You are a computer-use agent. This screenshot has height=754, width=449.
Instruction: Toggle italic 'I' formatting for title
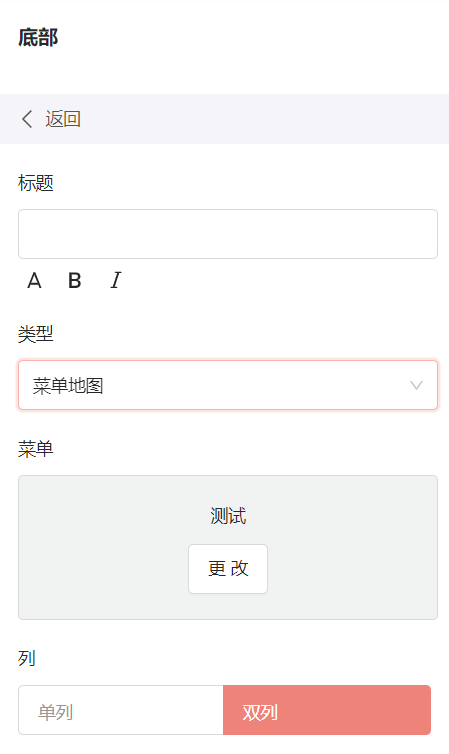(115, 280)
